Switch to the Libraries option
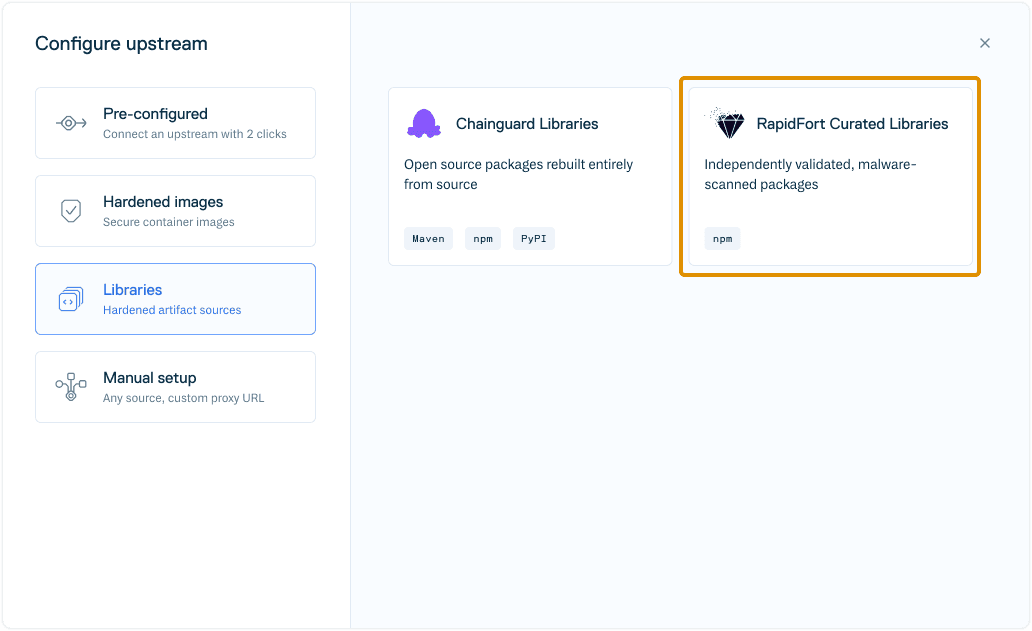The height and width of the screenshot is (631, 1032). pos(175,299)
